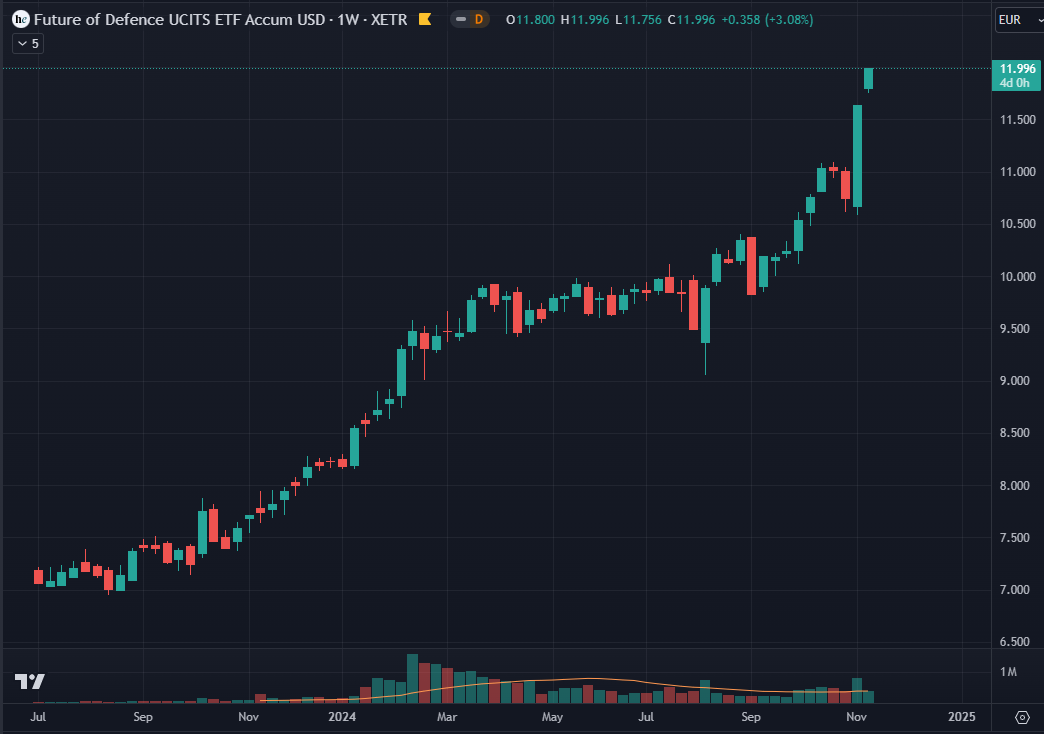1044x734 pixels.
Task: Click the 8.000 price axis label
Action: (1015, 486)
